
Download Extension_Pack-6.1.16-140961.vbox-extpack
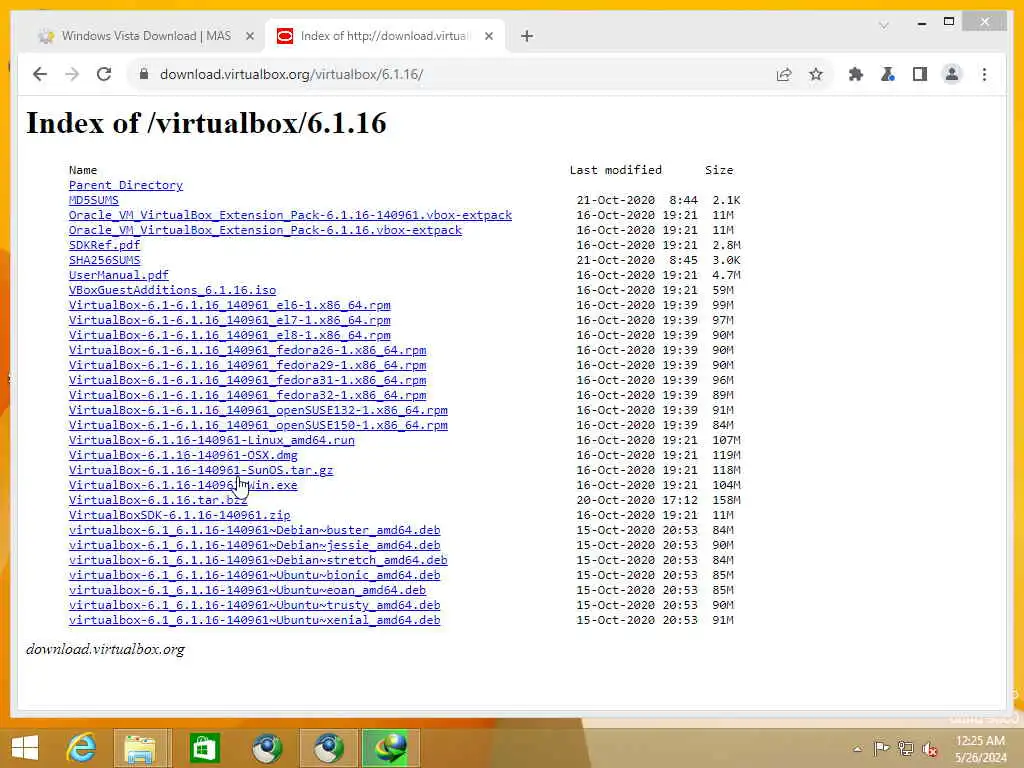point(290,216)
